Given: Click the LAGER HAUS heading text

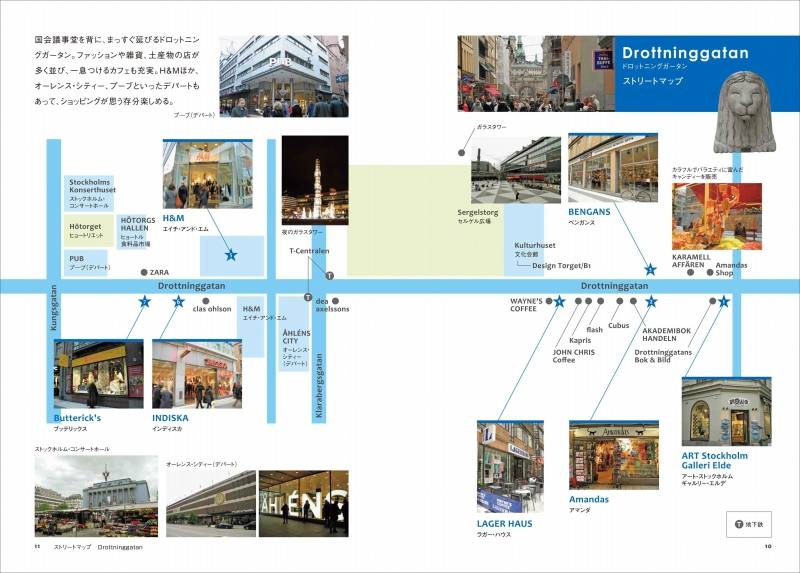Looking at the screenshot, I should tap(505, 524).
